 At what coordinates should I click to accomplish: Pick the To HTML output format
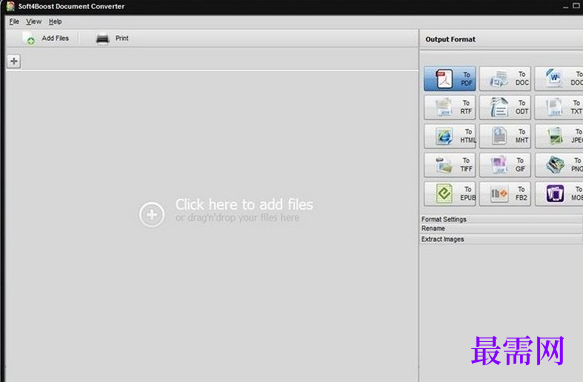[x=450, y=136]
